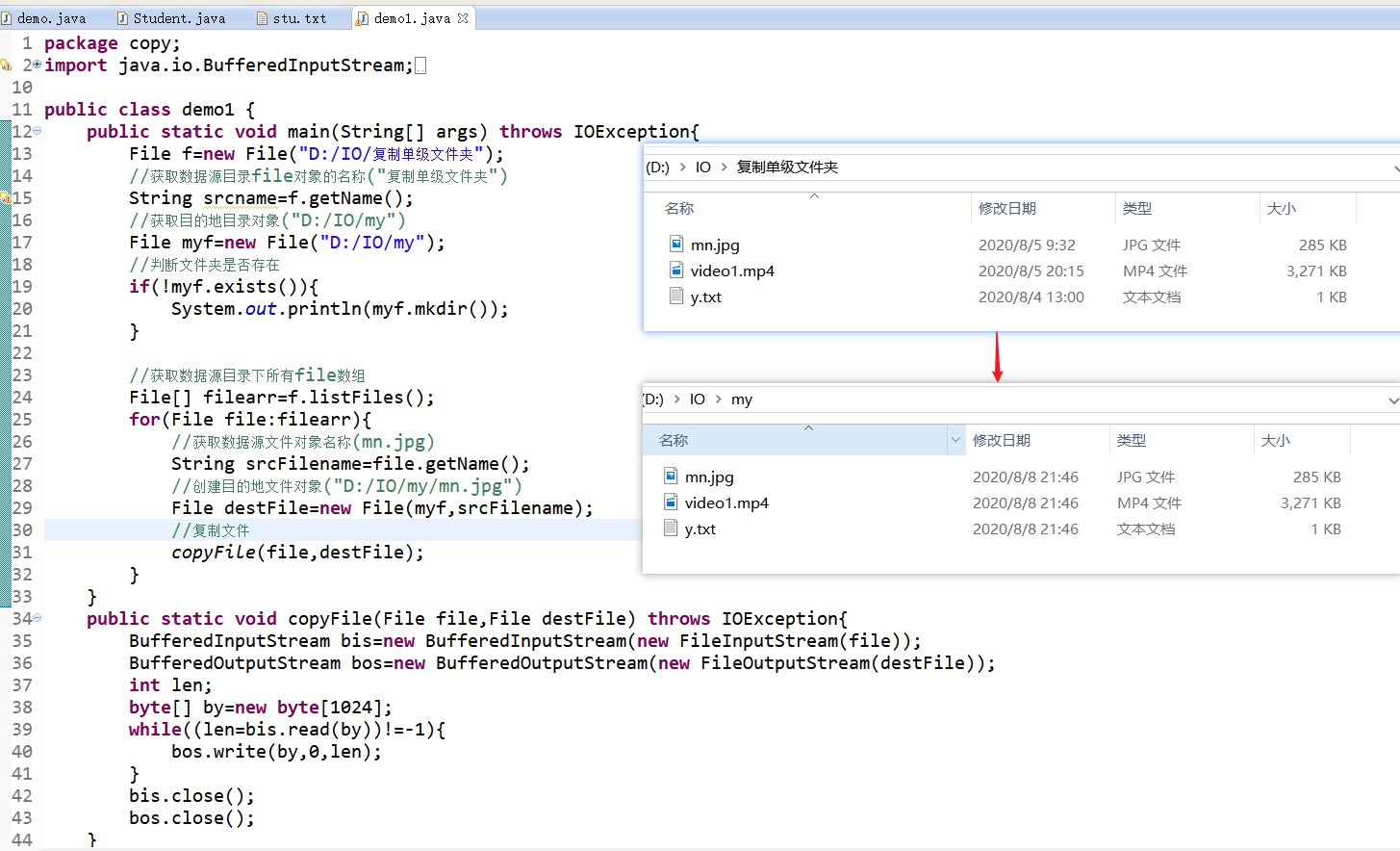Sort by 大小 column in my folder window
Screen dimensions: 1400x851
click(1276, 440)
